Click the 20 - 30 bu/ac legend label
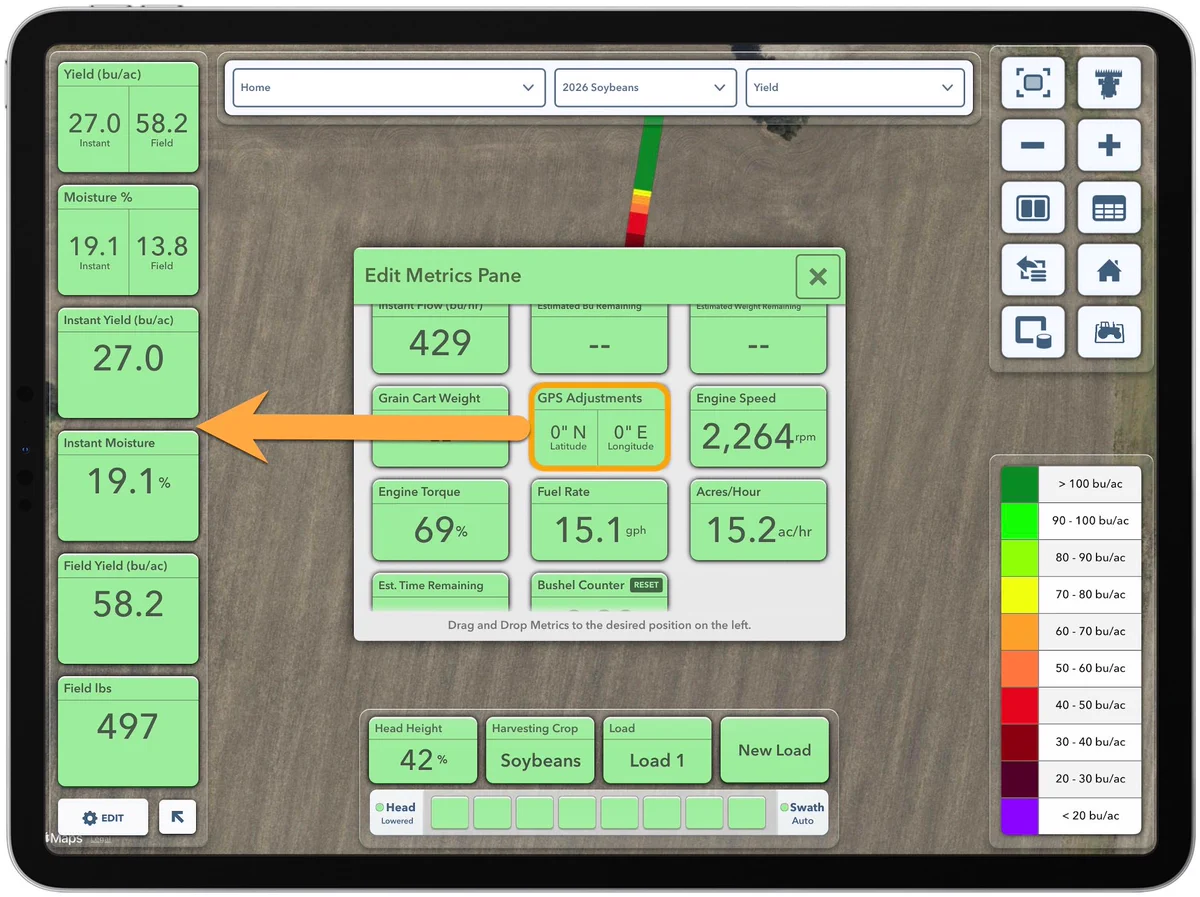The height and width of the screenshot is (897, 1200). pos(1090,779)
